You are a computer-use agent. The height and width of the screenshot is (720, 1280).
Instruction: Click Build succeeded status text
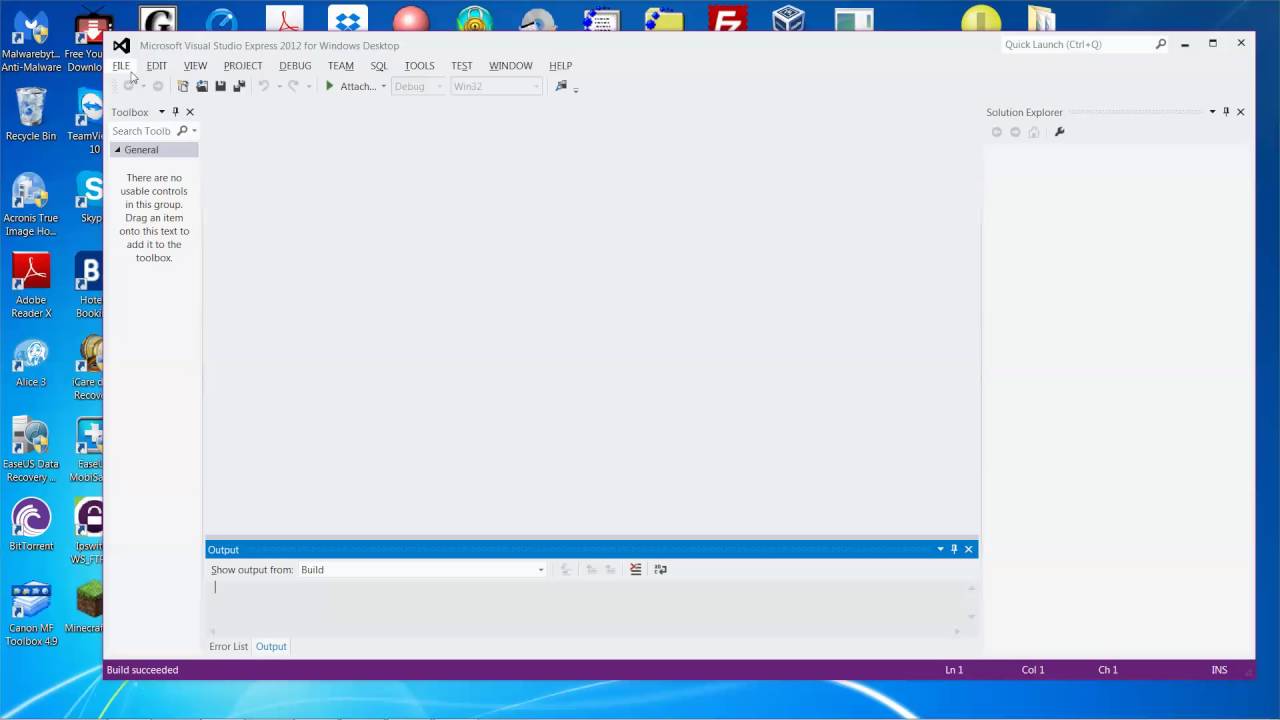click(x=142, y=670)
